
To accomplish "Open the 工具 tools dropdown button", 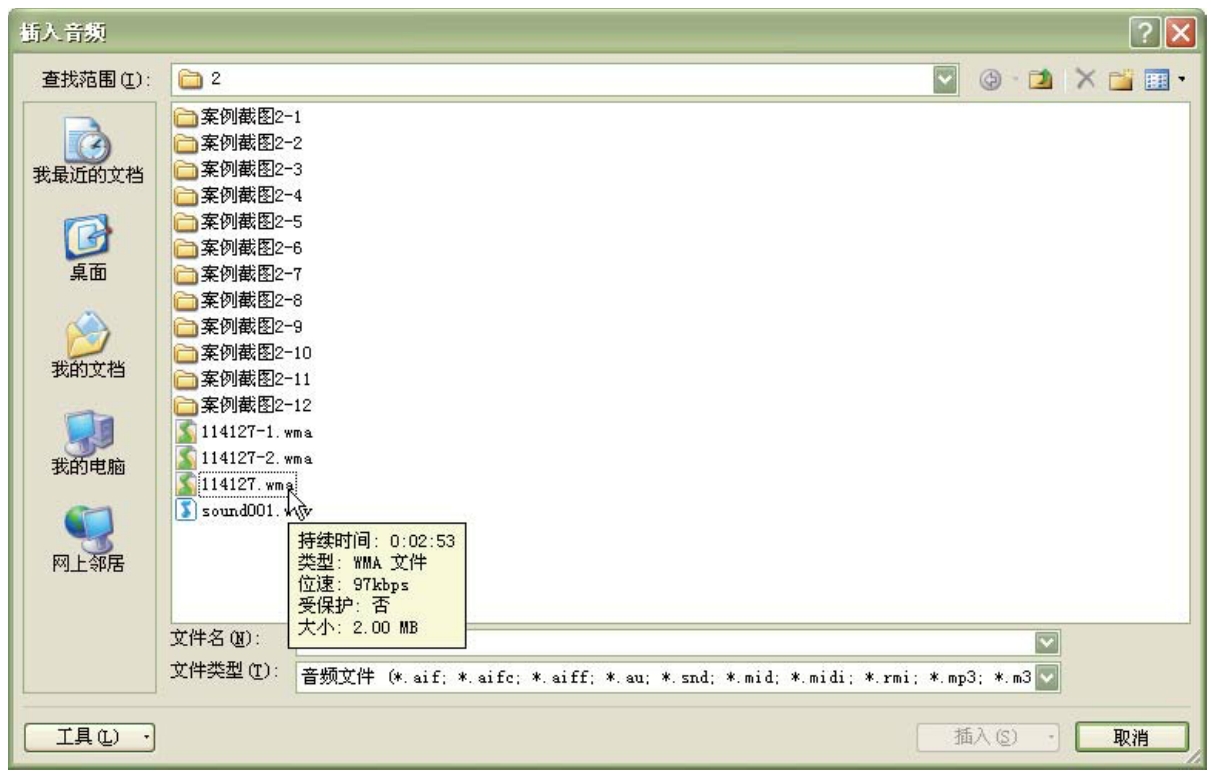I will [89, 738].
